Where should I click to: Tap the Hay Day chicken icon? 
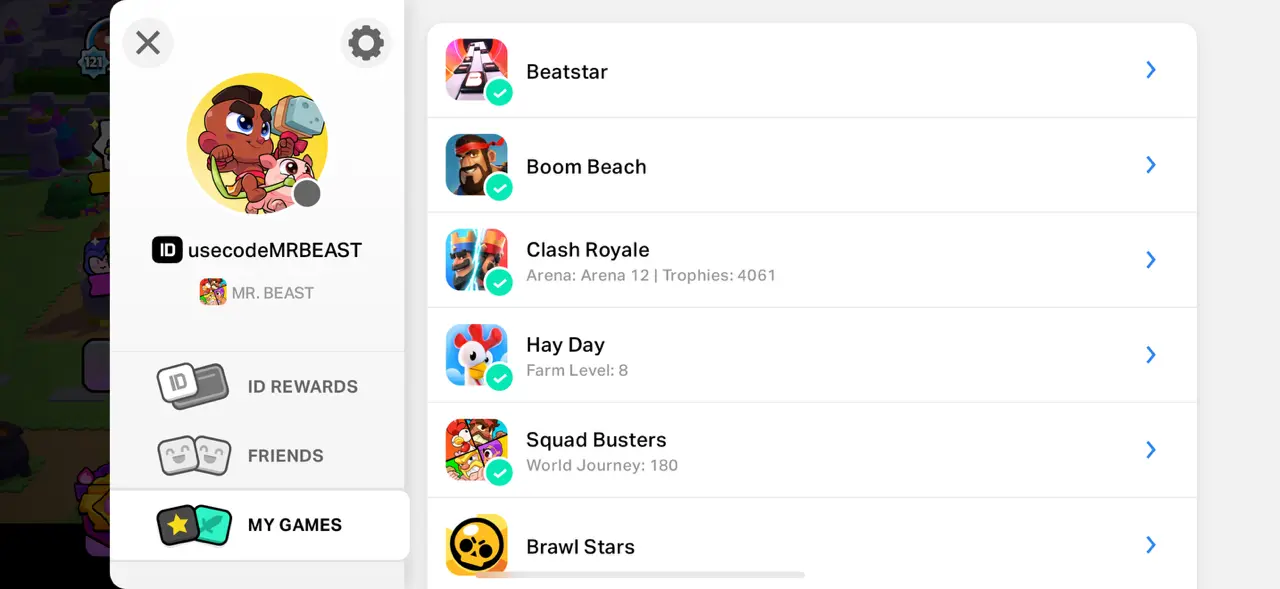476,354
